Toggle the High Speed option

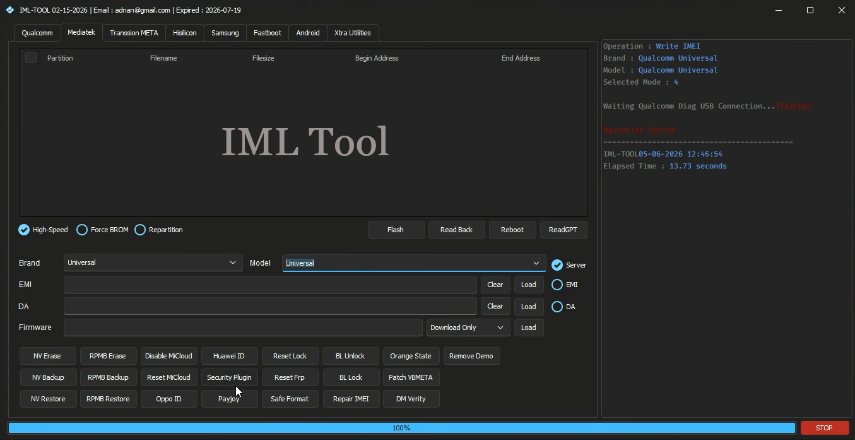pos(43,230)
